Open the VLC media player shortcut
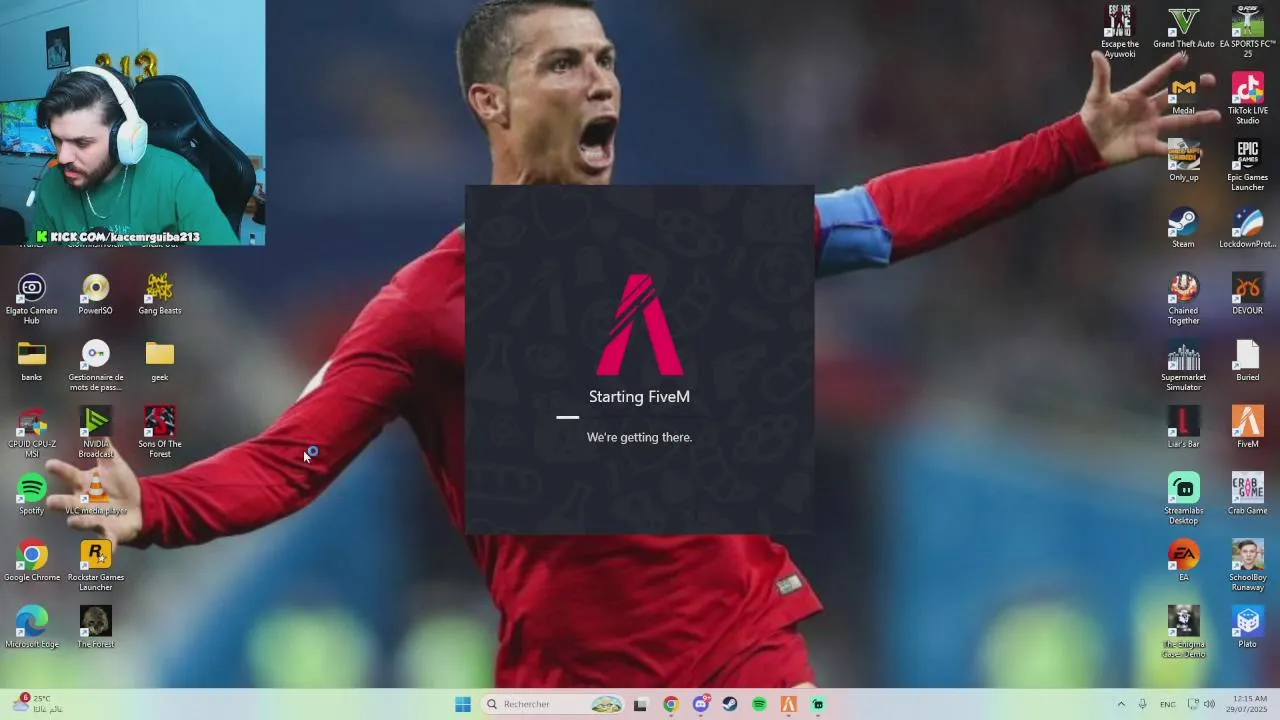Viewport: 1280px width, 720px height. pyautogui.click(x=95, y=494)
